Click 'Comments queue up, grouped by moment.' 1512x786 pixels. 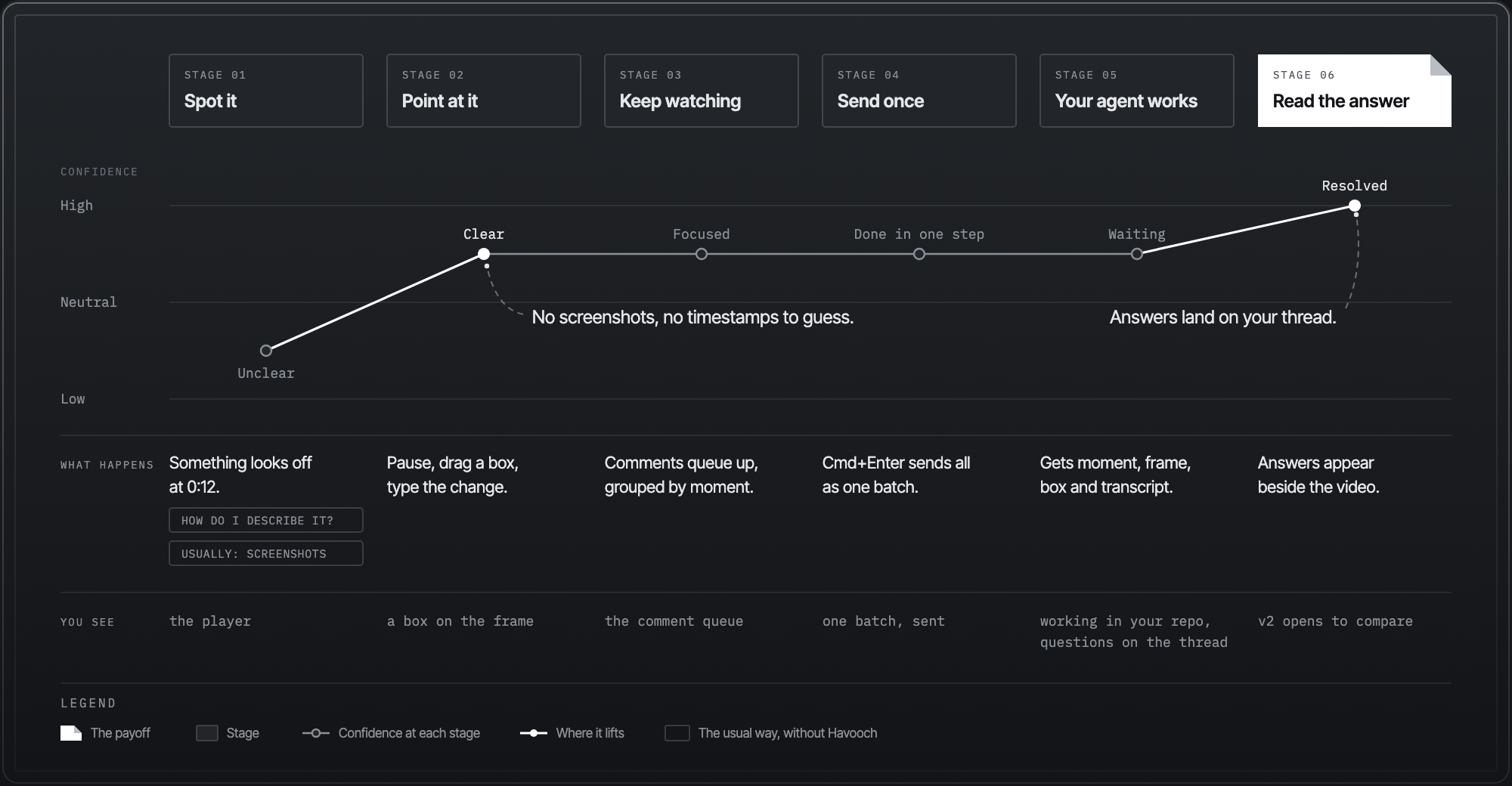tap(681, 475)
